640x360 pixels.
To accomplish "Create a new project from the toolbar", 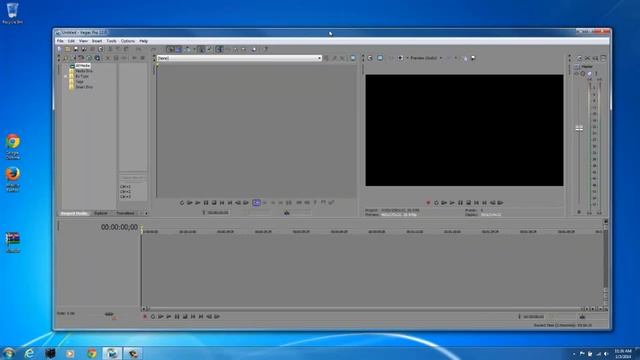I will coord(60,49).
